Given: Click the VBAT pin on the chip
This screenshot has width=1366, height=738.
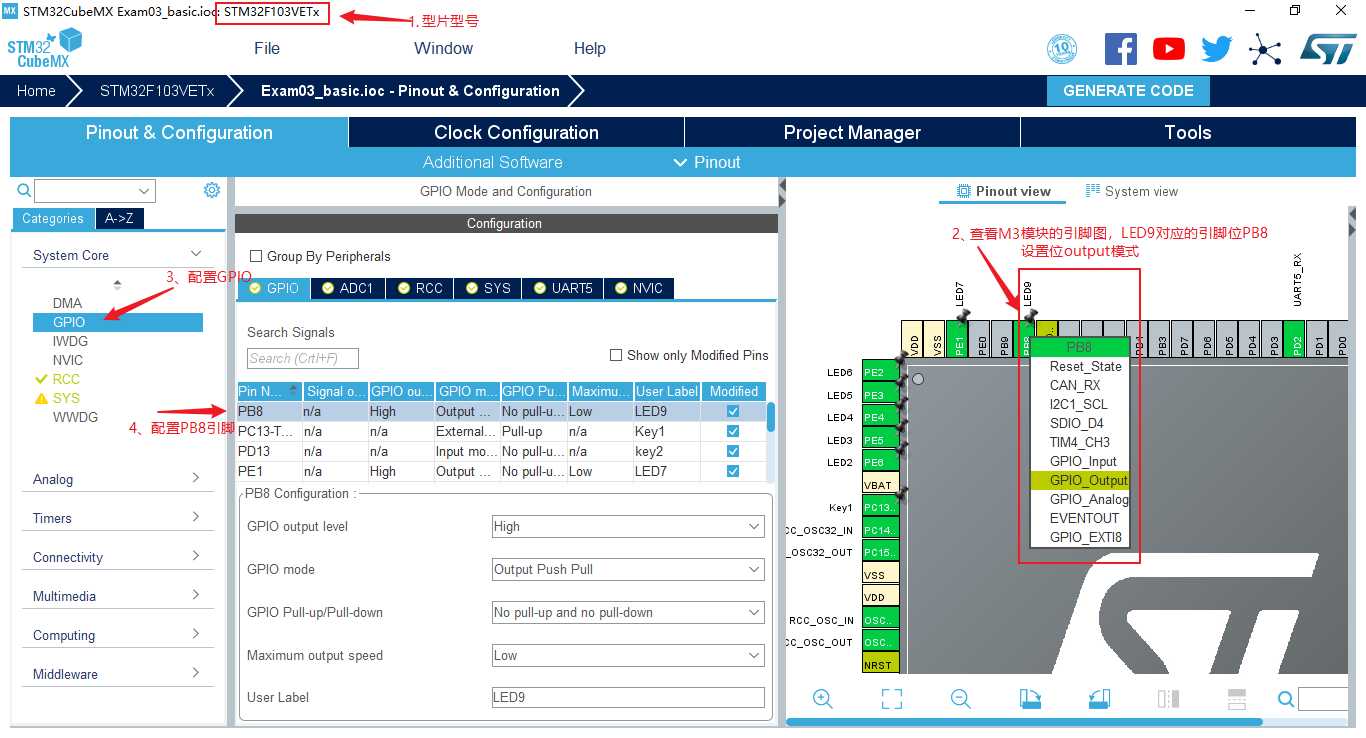Looking at the screenshot, I should [881, 485].
